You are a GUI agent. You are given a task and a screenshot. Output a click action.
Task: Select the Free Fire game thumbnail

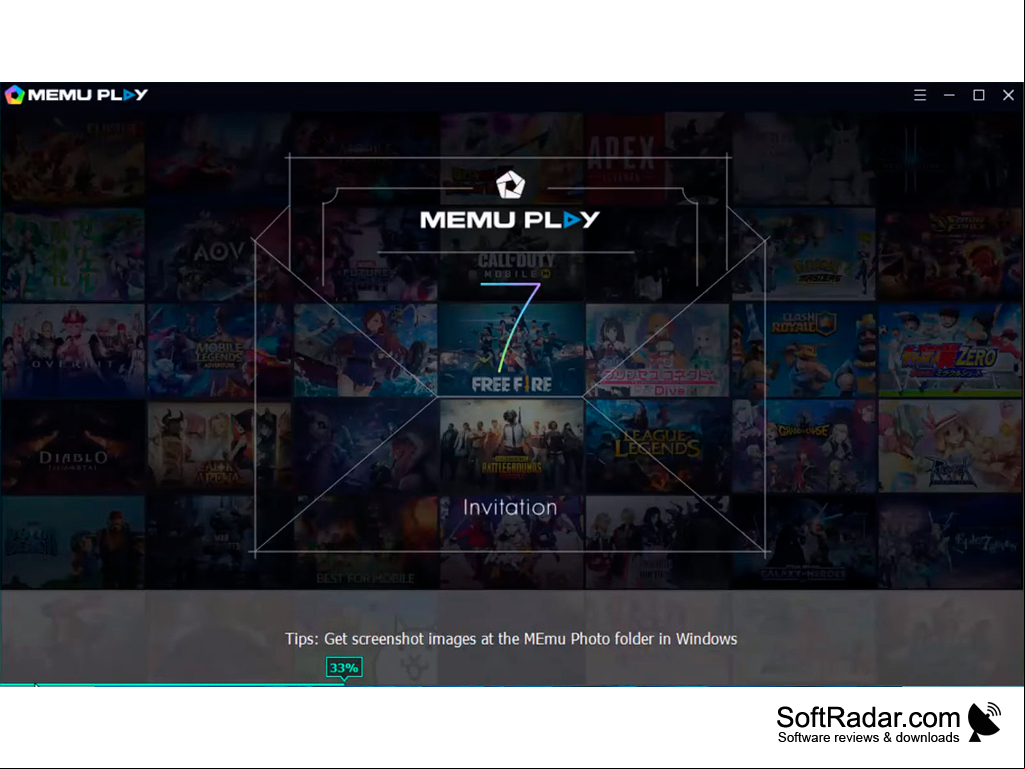(x=511, y=350)
